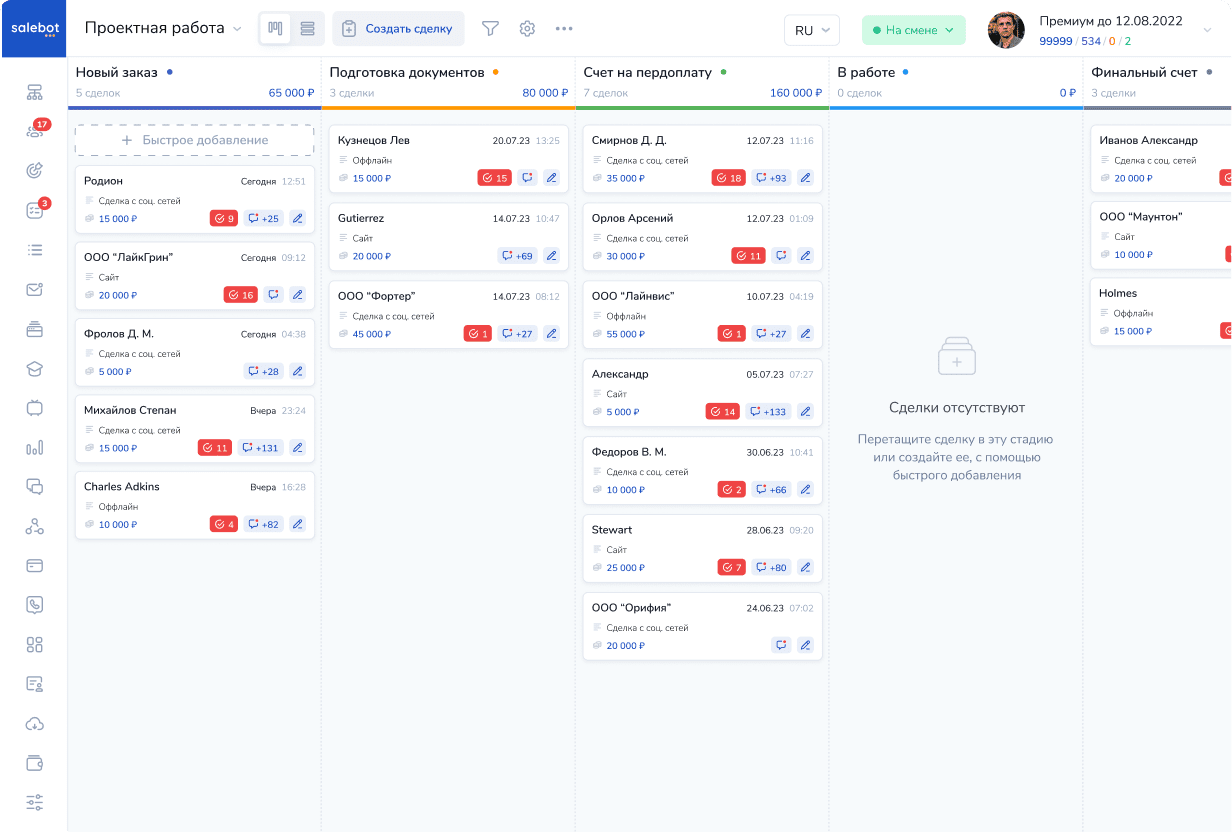Image resolution: width=1232 pixels, height=832 pixels.
Task: Open messages icon on ООО “ЛайкГрин” card
Action: coord(273,295)
